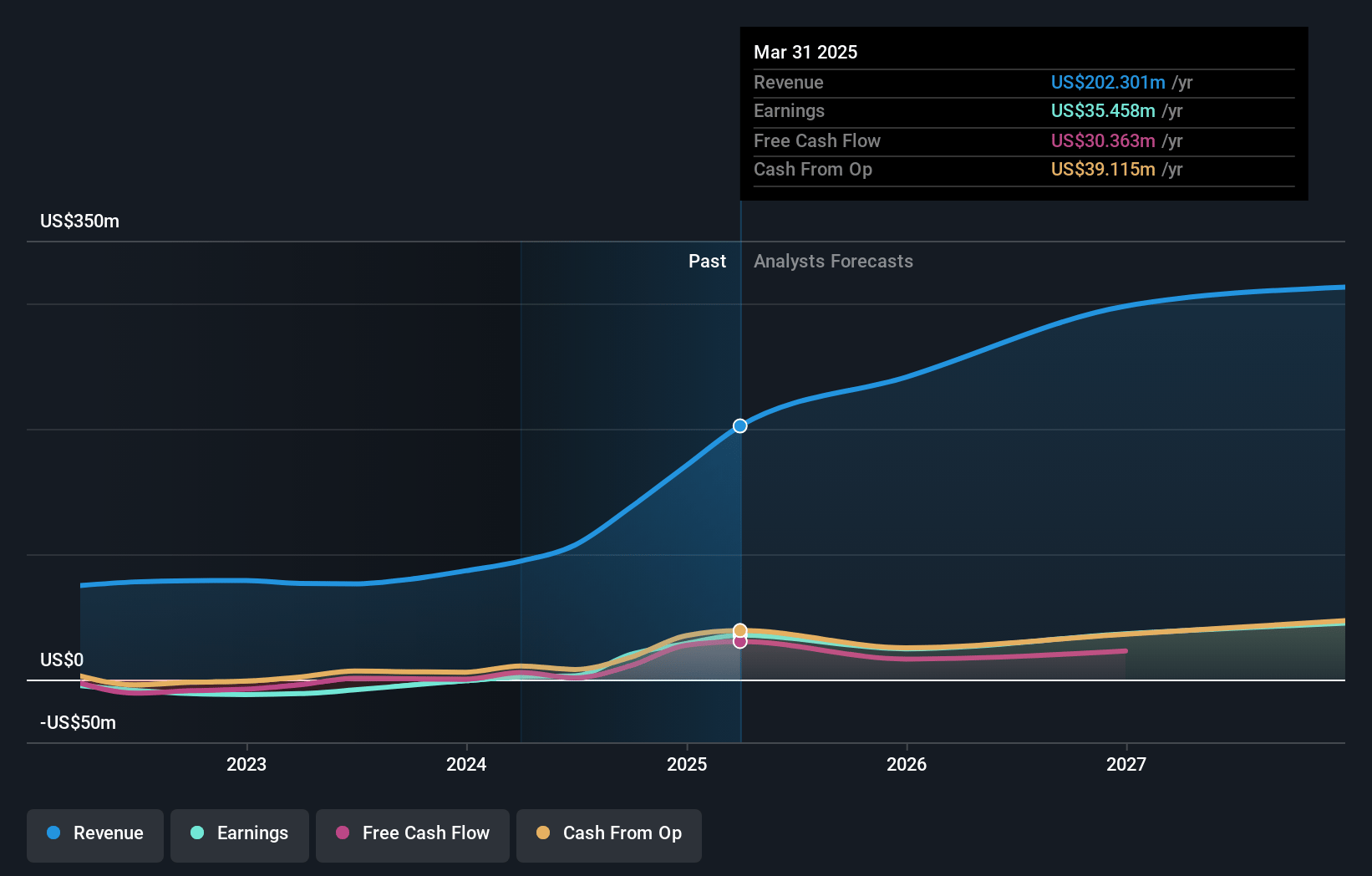
Task: Click the Analysts Forecasts label
Action: point(833,261)
